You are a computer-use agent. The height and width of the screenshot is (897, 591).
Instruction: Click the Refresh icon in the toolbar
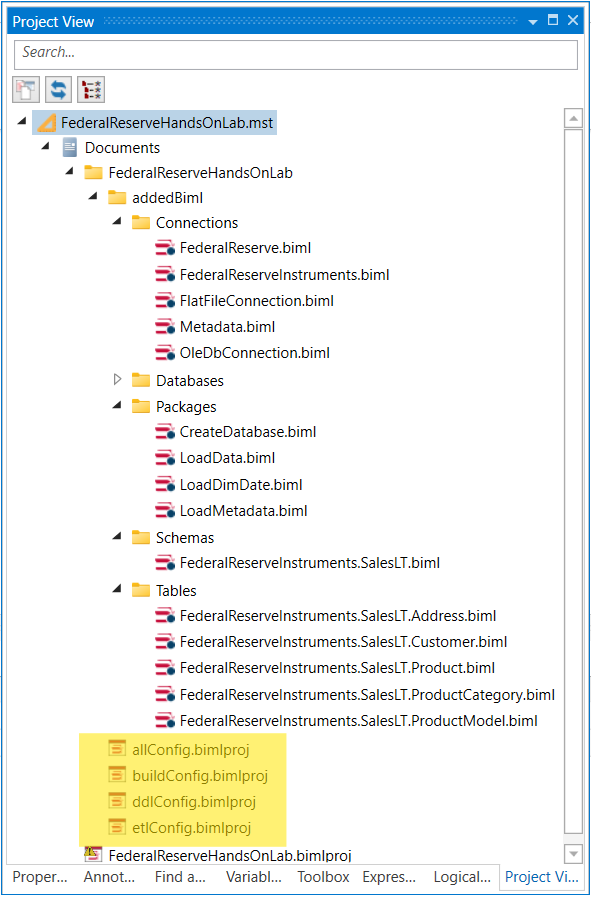click(x=58, y=89)
